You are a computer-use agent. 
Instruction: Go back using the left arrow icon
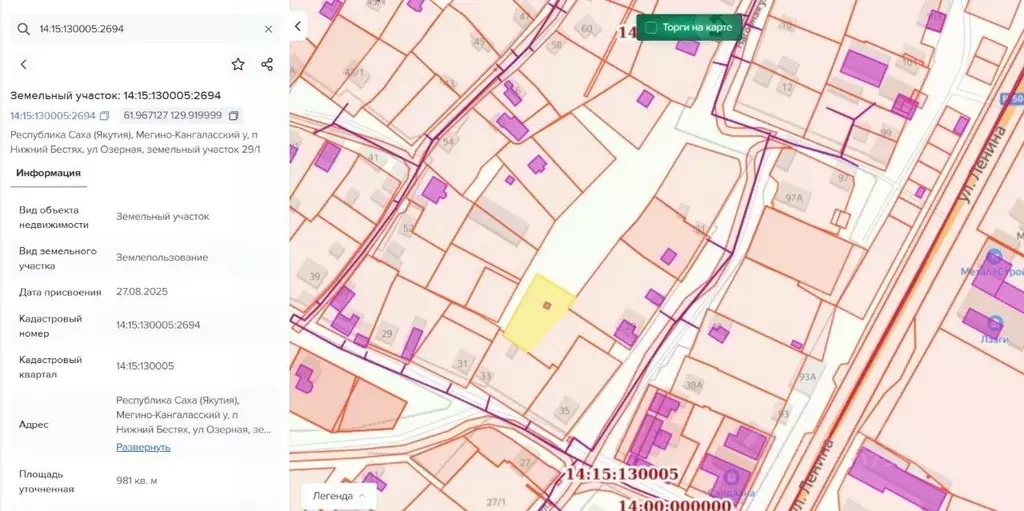click(x=24, y=64)
